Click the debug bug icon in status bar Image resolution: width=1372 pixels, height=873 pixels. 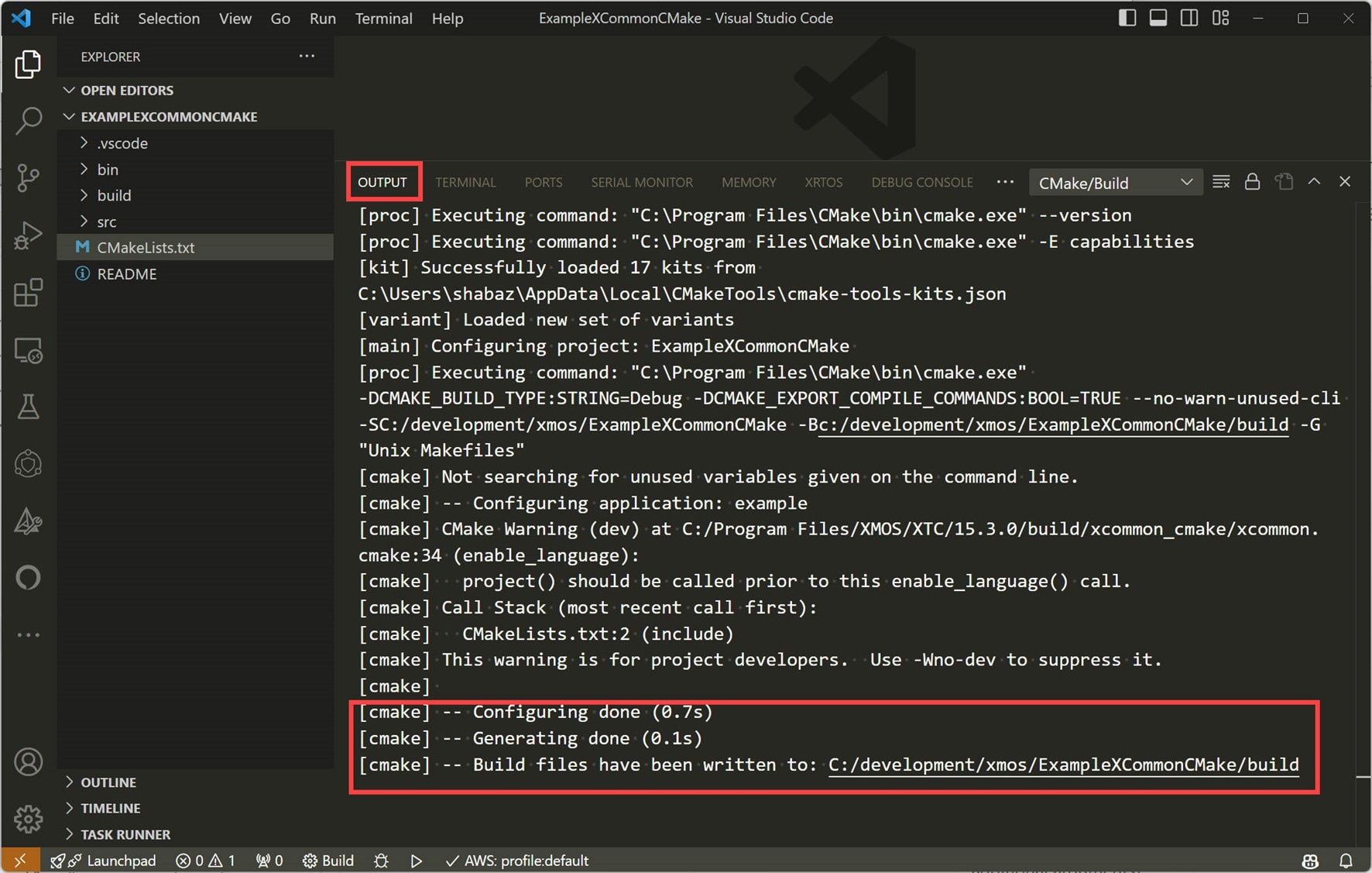[x=381, y=861]
